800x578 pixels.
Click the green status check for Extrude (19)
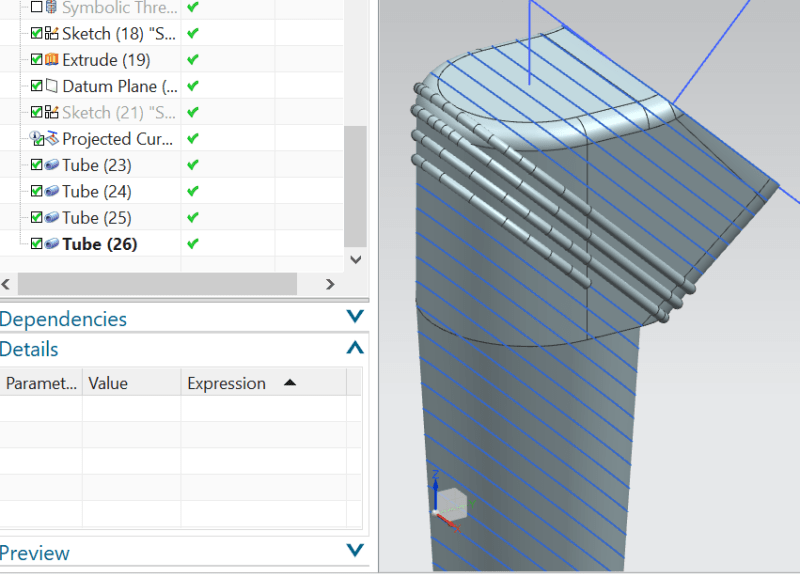(192, 60)
